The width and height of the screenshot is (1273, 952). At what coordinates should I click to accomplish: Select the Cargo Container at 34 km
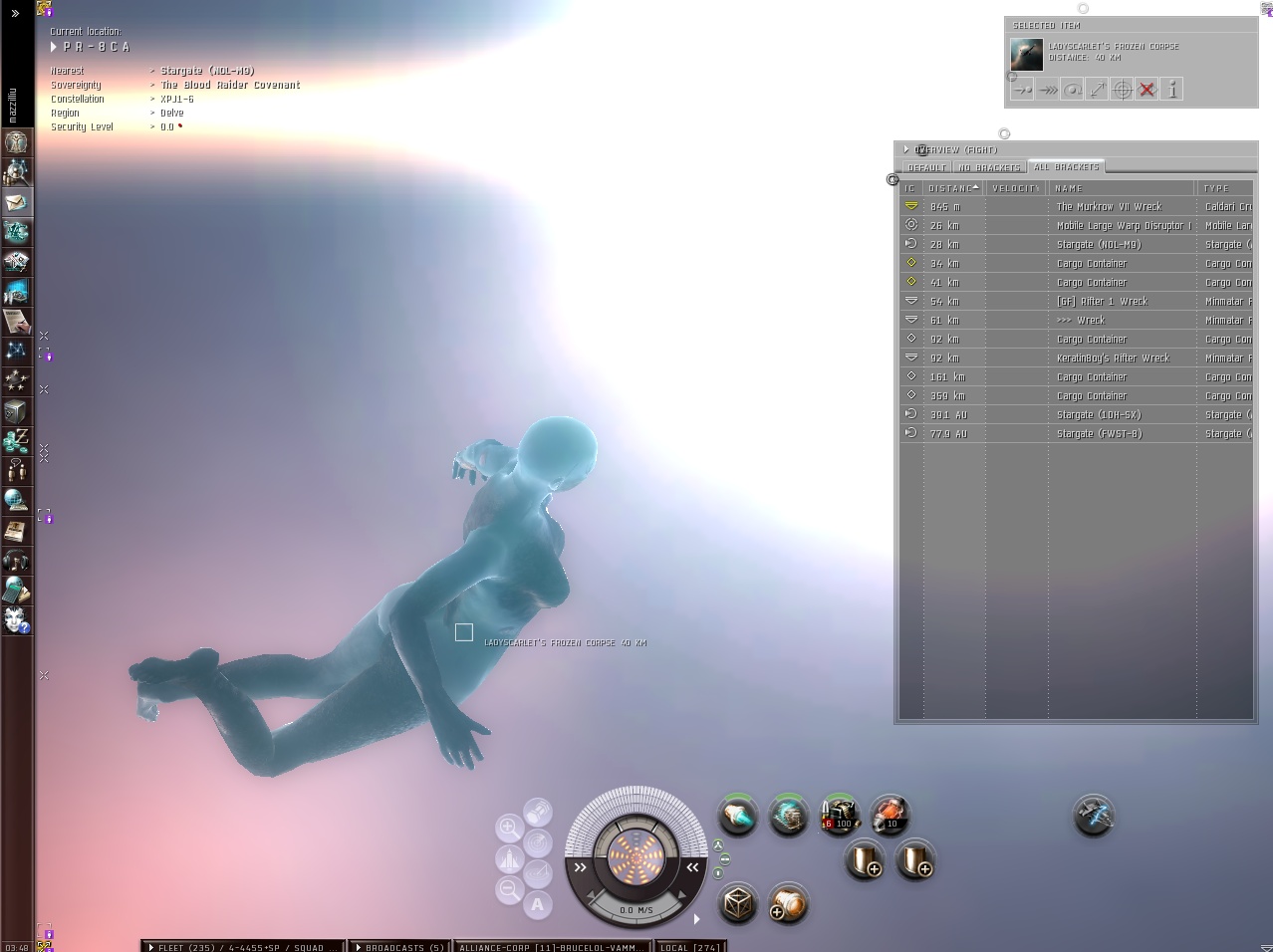[x=1076, y=264]
